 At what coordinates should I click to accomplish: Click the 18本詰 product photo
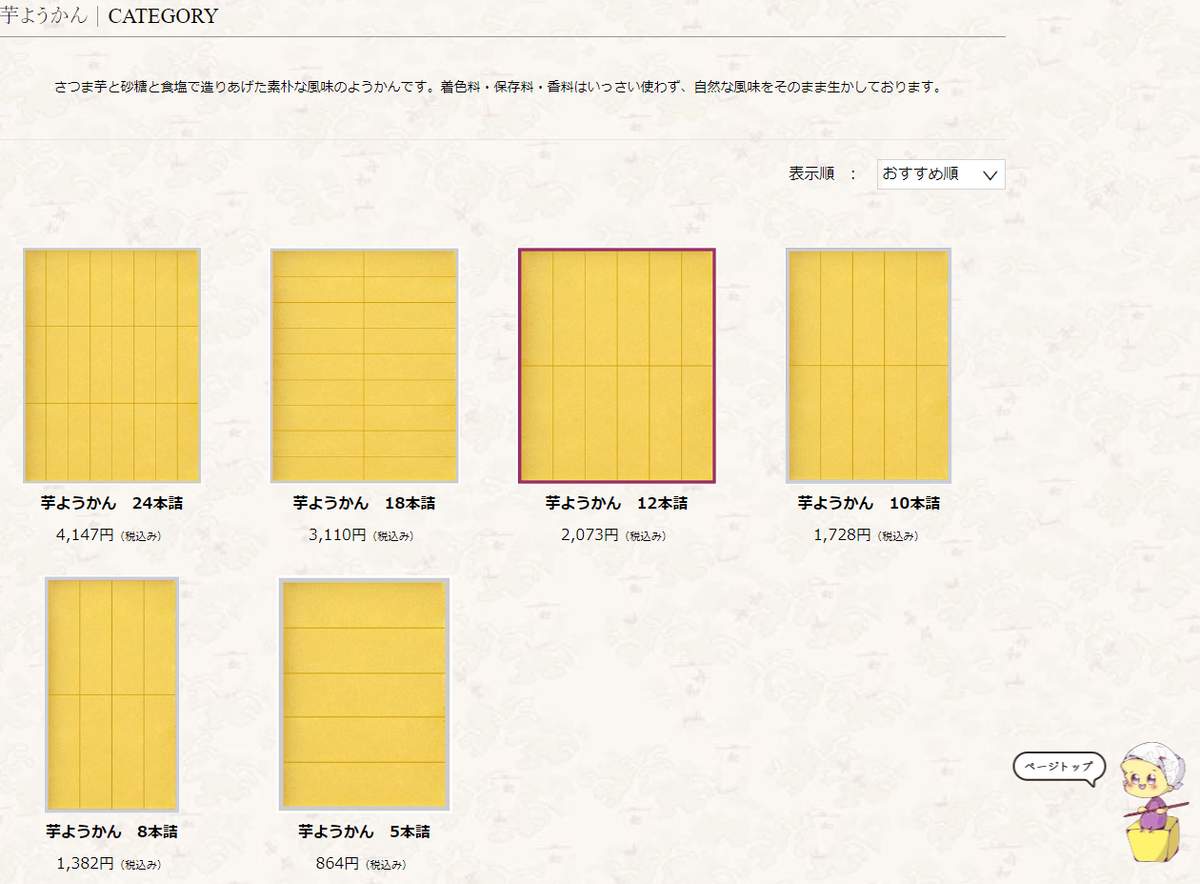(x=365, y=364)
